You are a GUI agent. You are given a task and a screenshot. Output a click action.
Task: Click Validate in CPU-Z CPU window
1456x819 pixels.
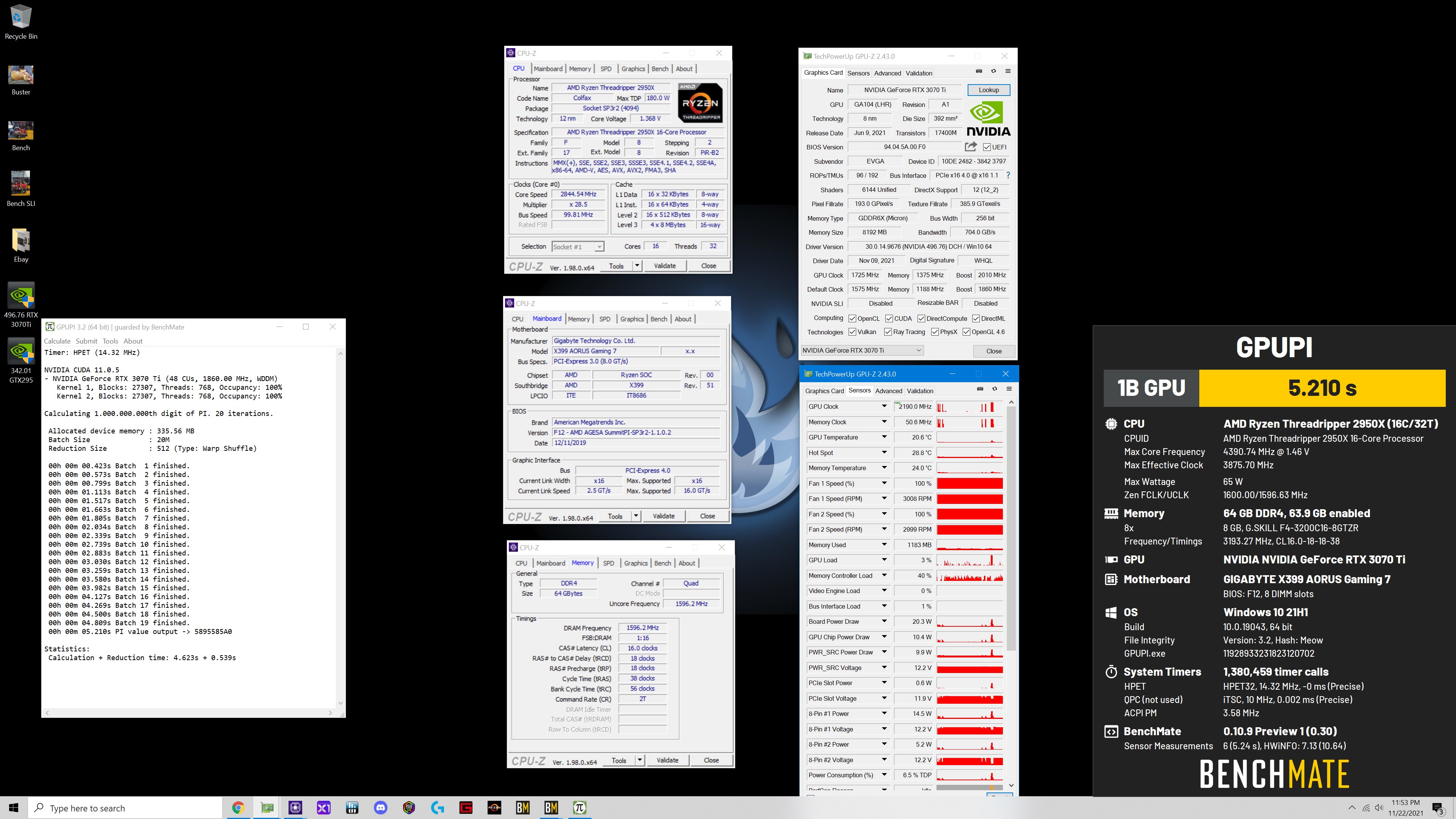click(x=665, y=266)
